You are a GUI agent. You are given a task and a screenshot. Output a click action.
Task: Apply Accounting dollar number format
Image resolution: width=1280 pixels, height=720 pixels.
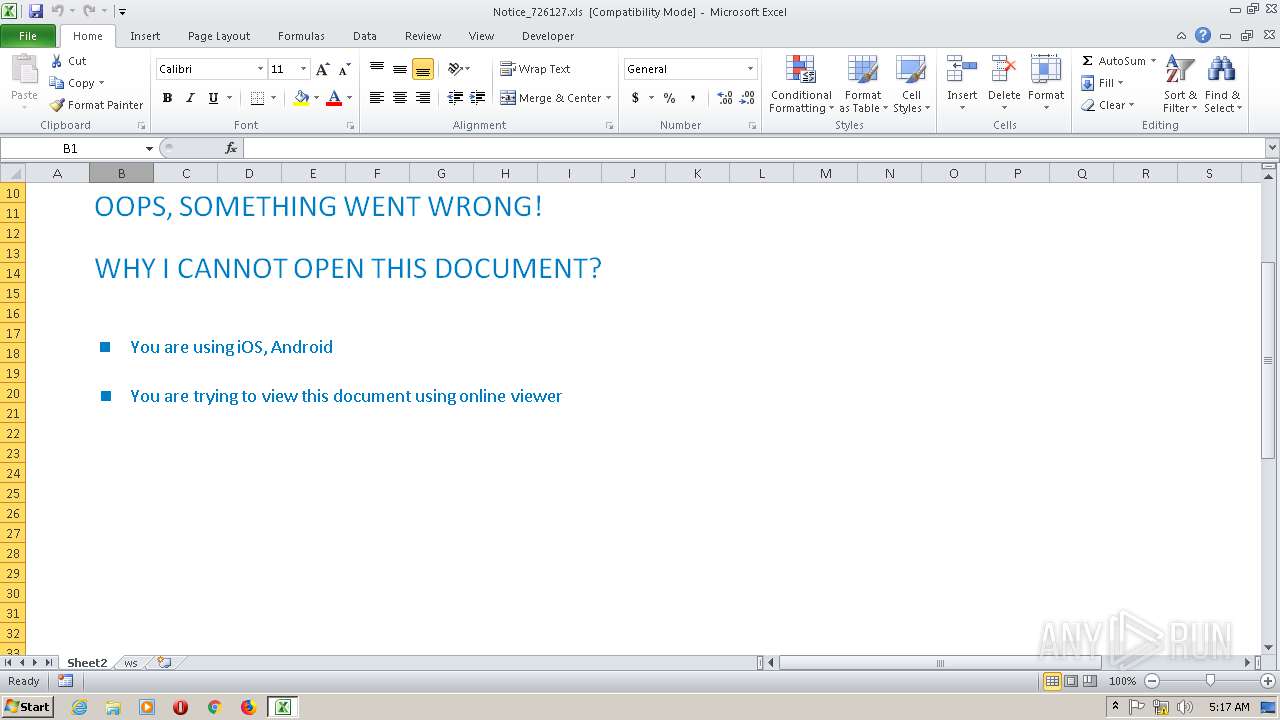(635, 98)
